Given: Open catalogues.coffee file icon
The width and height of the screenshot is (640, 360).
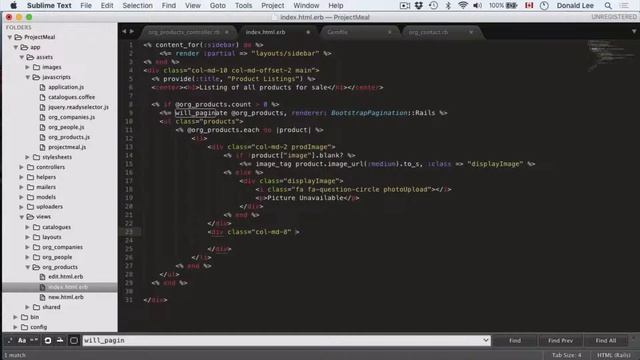Looking at the screenshot, I should 42,97.
